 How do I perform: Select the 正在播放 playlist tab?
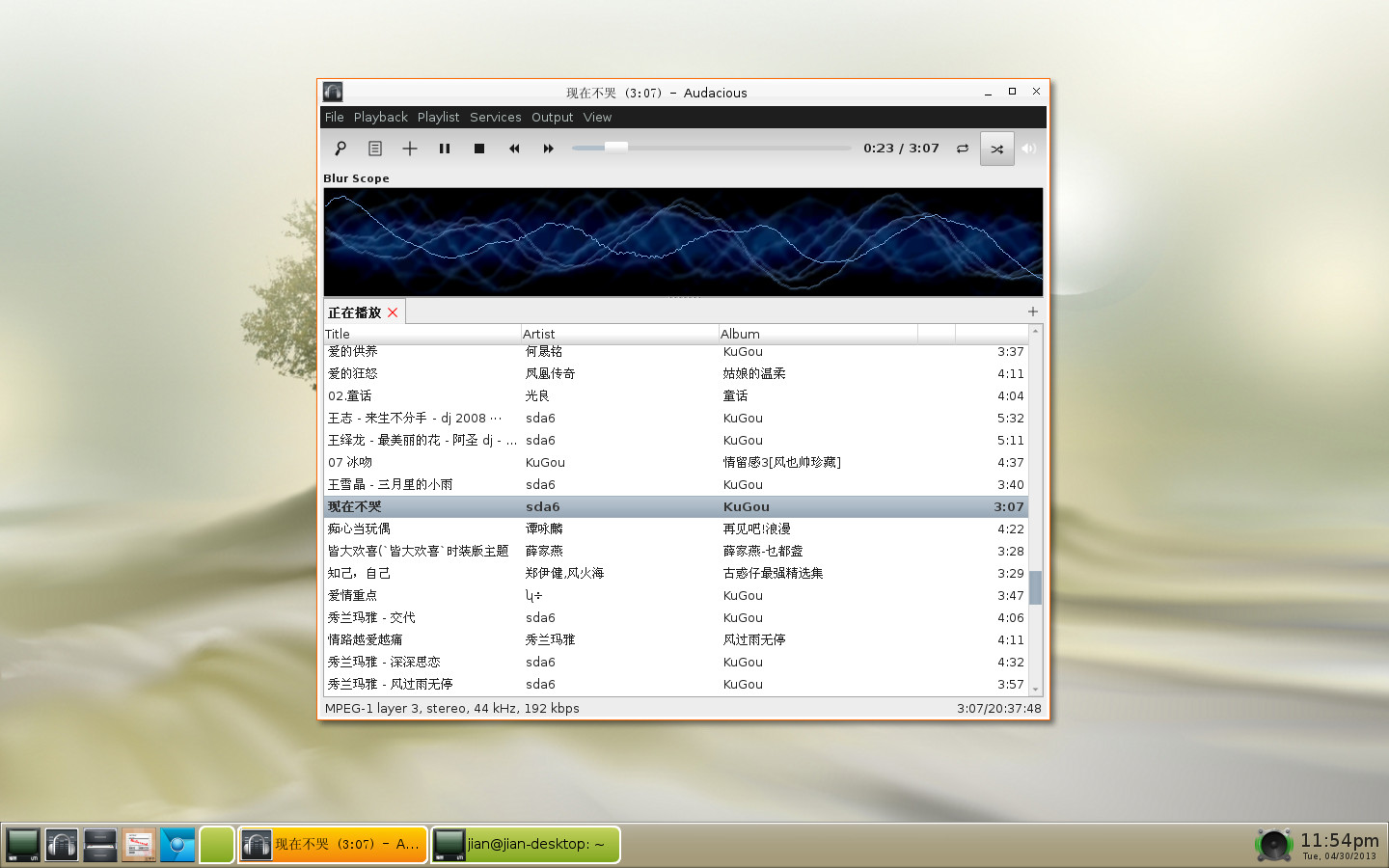click(x=355, y=312)
